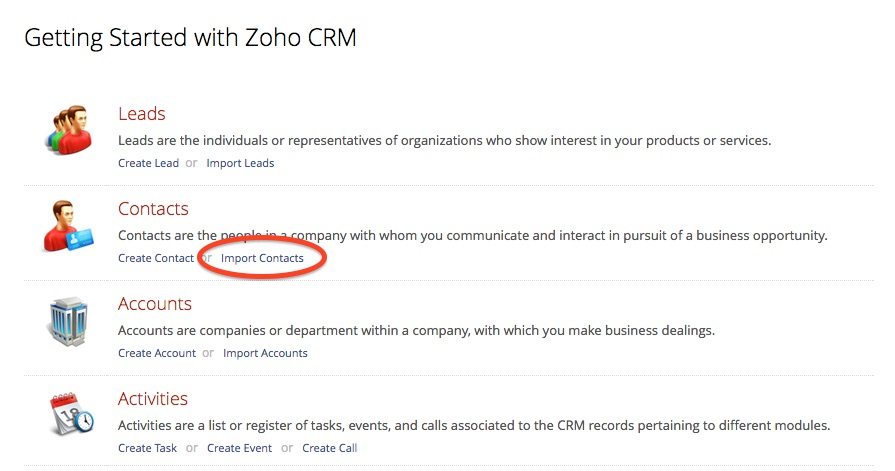The width and height of the screenshot is (895, 471).
Task: Select the Import Leads link
Action: pyautogui.click(x=240, y=163)
